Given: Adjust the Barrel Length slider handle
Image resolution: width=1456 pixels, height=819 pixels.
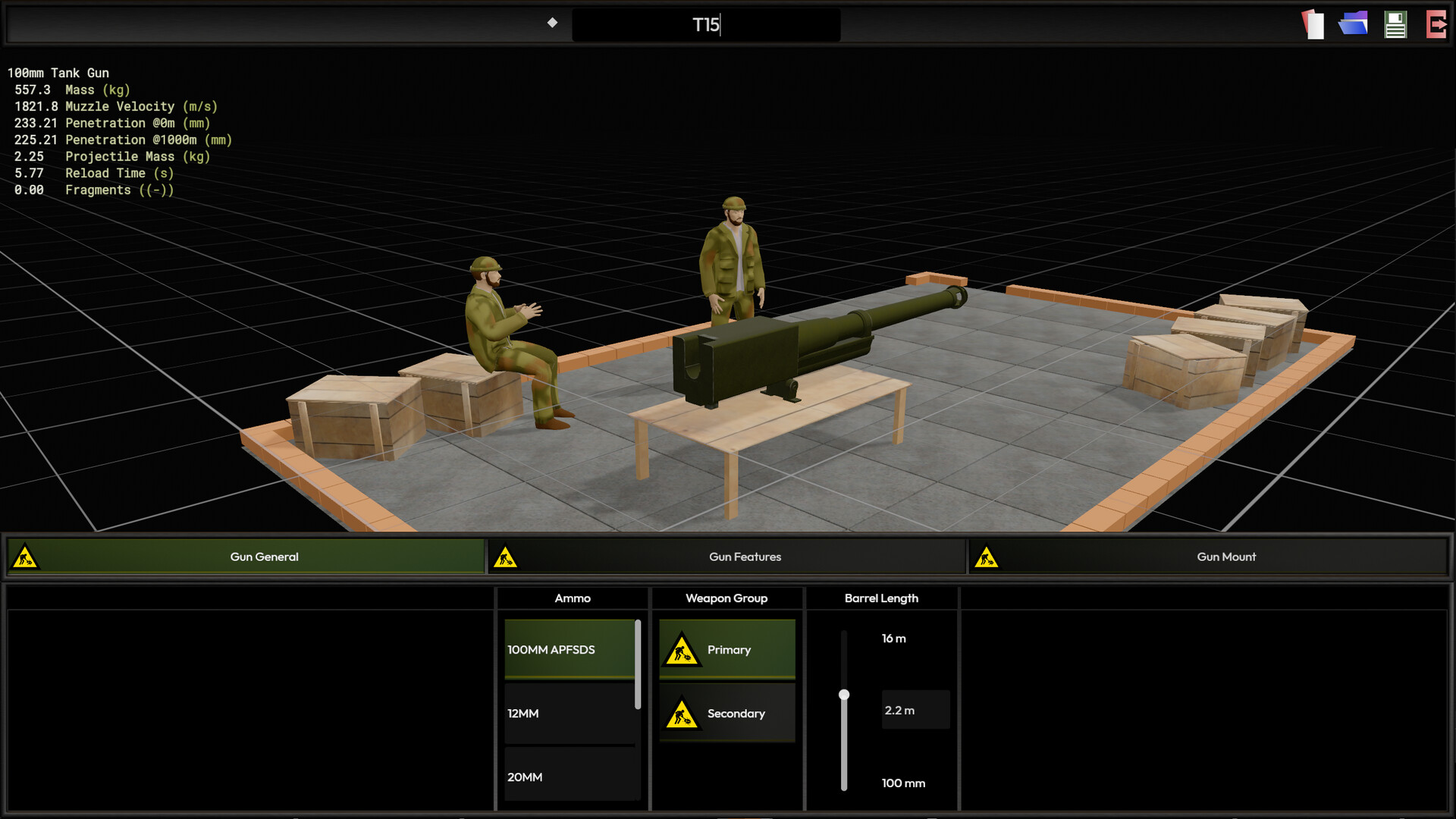Looking at the screenshot, I should [844, 693].
